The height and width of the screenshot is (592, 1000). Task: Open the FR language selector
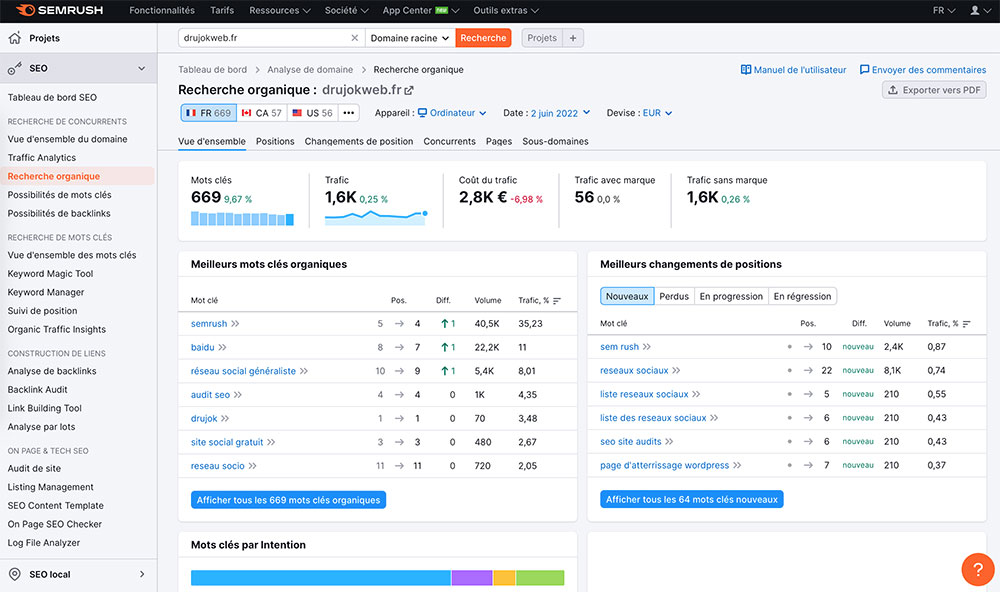tap(944, 10)
